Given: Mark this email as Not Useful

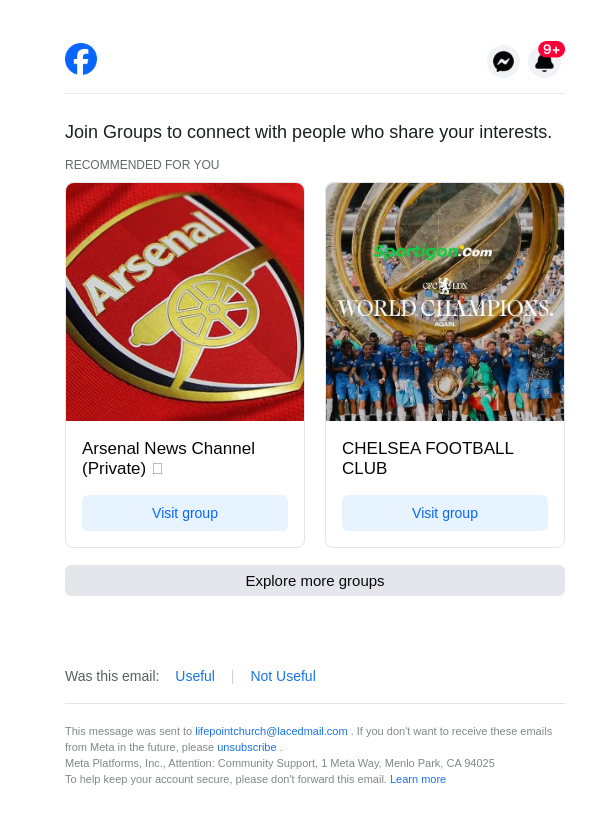Looking at the screenshot, I should pyautogui.click(x=283, y=676).
